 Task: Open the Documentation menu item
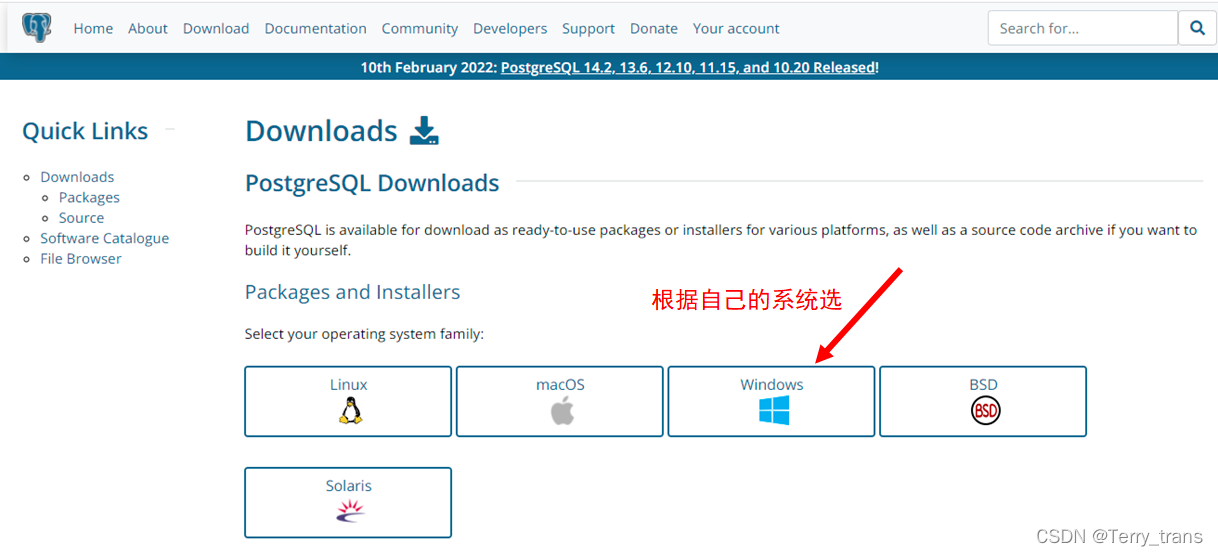315,29
